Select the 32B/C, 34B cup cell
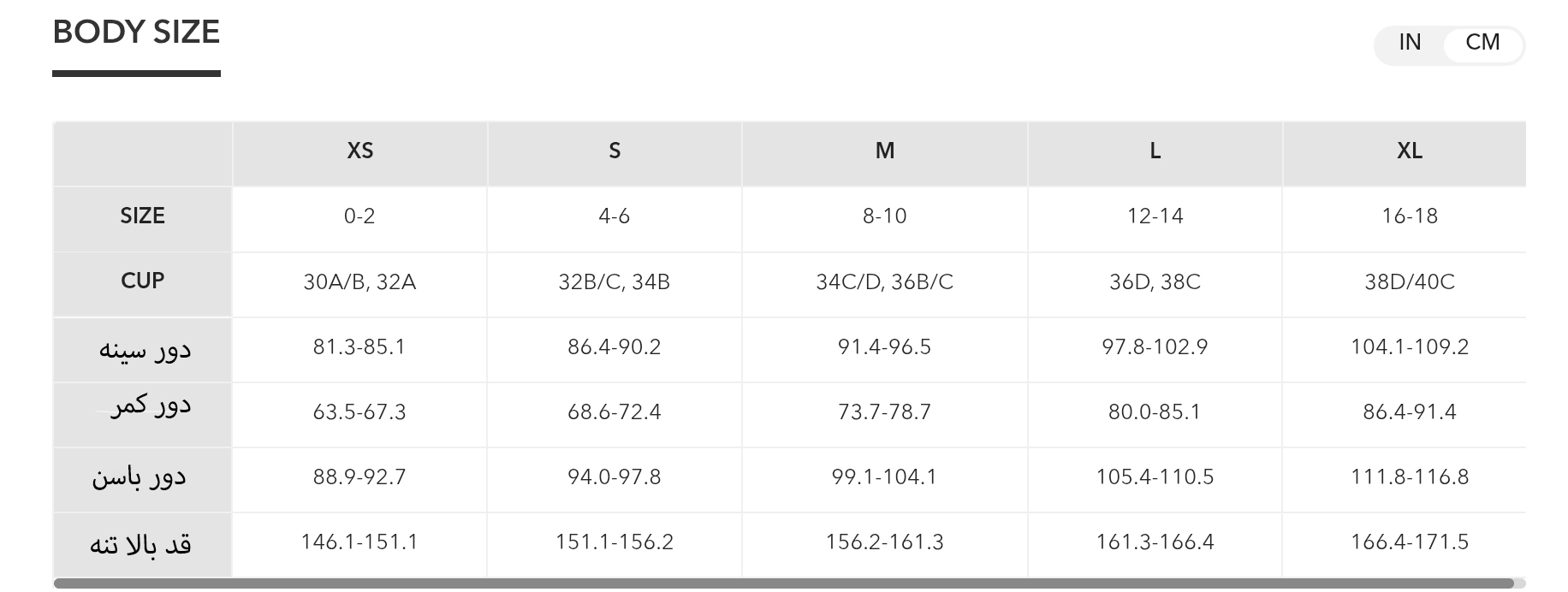Viewport: 1568px width, 592px height. pyautogui.click(x=615, y=282)
